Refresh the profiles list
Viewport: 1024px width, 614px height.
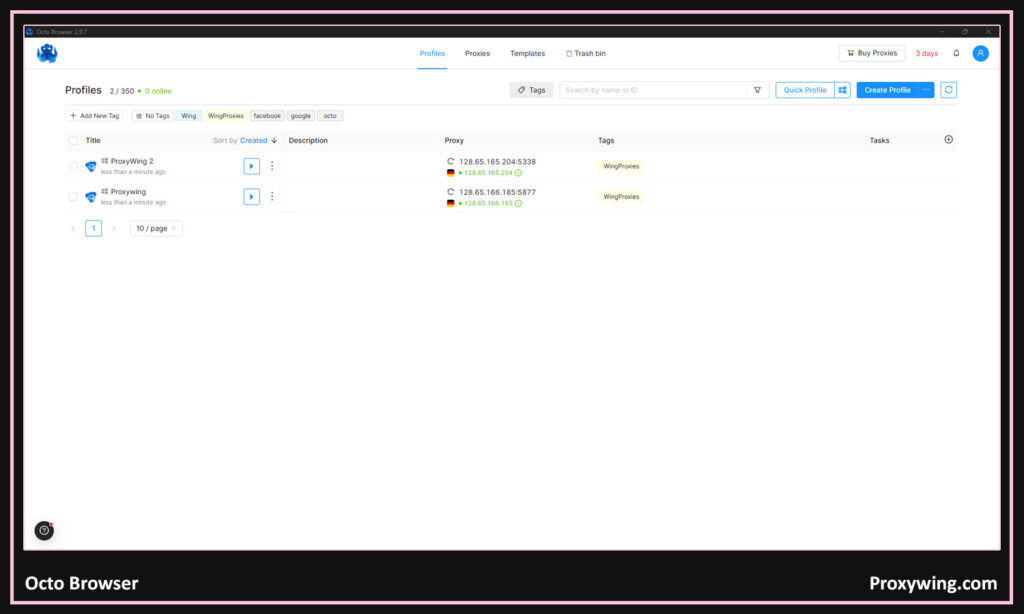click(x=948, y=90)
